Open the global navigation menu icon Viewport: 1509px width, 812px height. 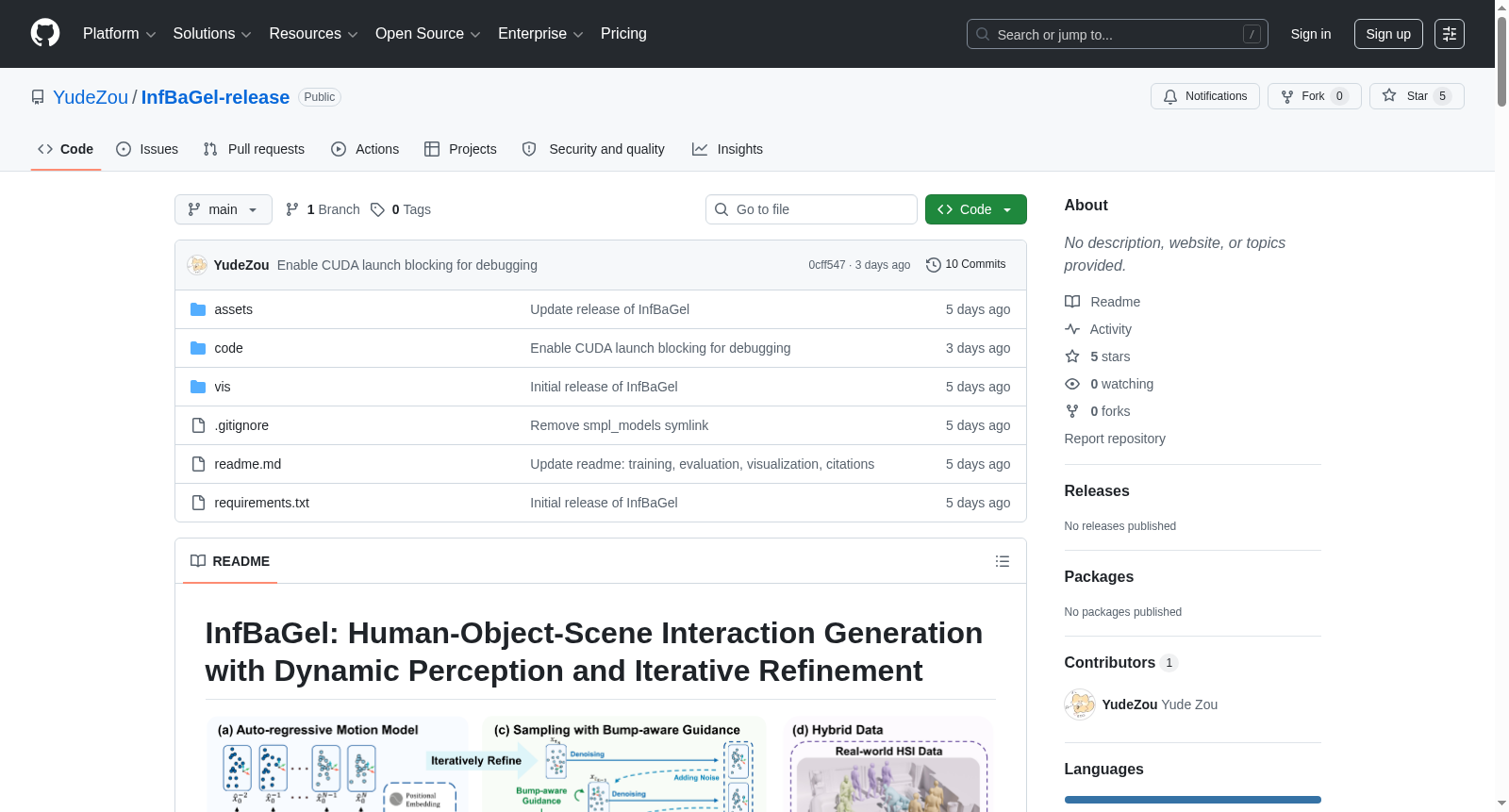coord(1450,34)
